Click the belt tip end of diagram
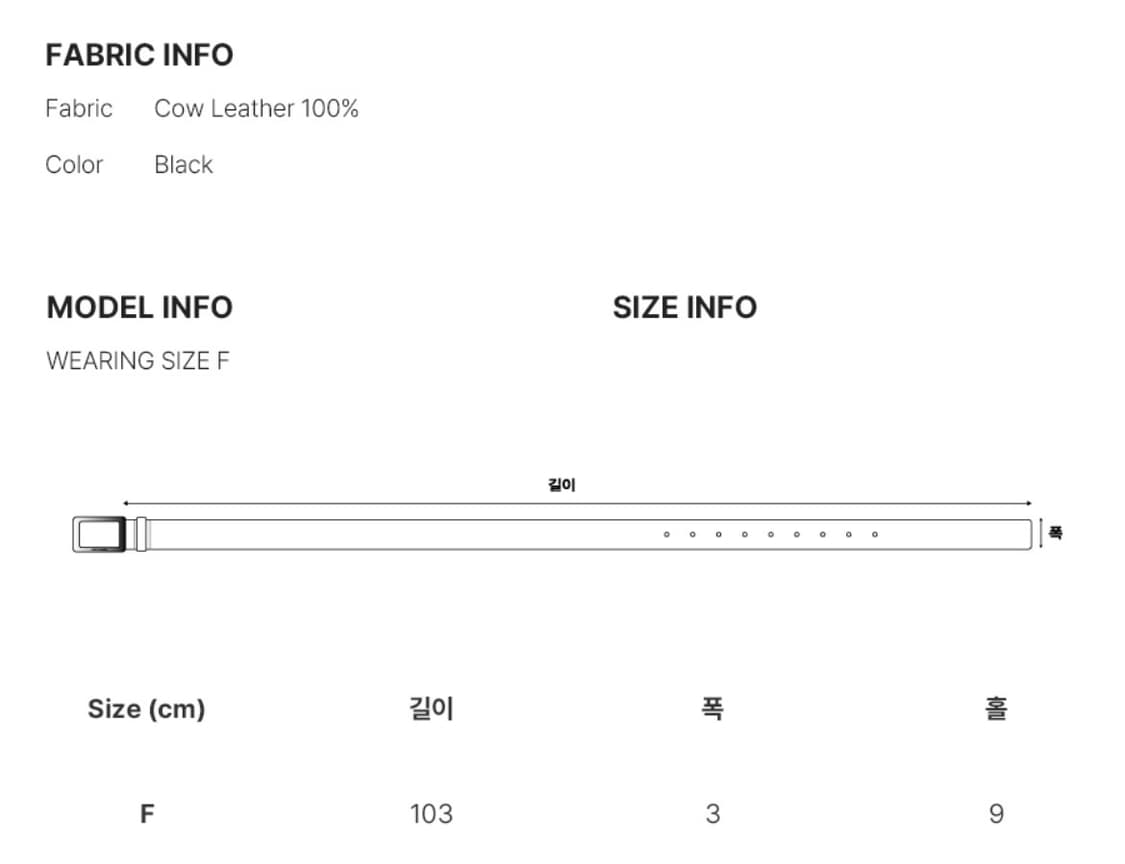Screen dimensions: 1125x864 (x=1026, y=535)
